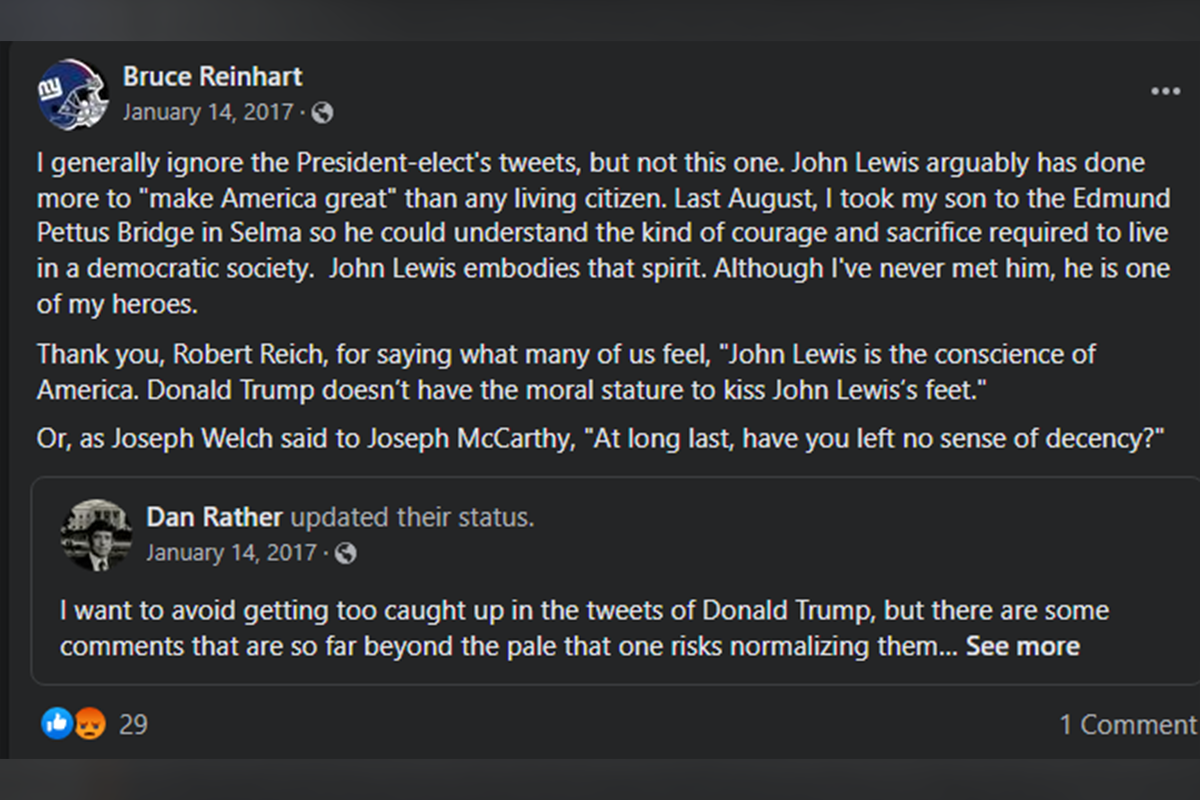Click the orange Angry reaction icon

pos(89,723)
